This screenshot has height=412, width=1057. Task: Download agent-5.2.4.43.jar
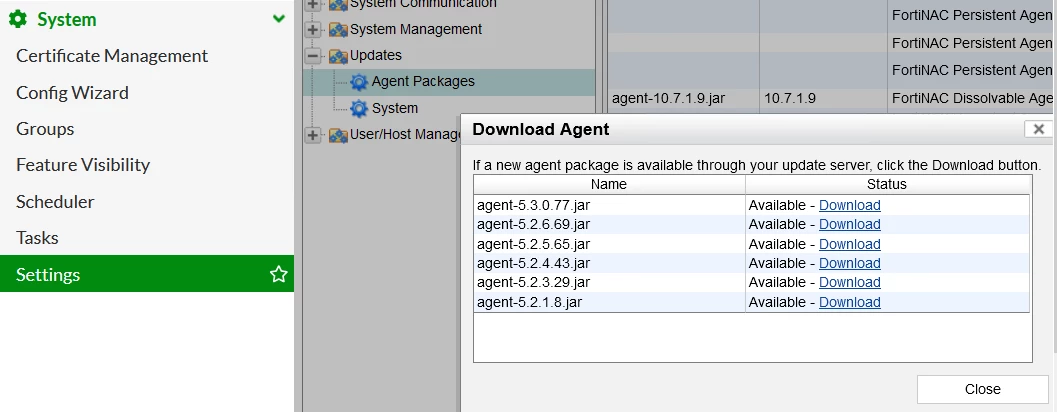(849, 263)
